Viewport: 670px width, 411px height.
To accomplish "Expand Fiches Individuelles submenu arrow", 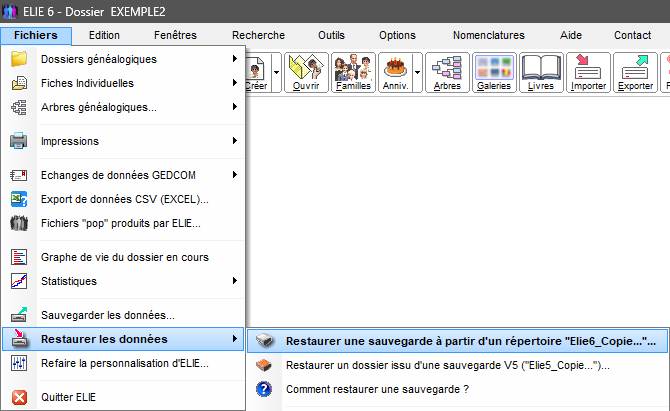I will click(235, 82).
